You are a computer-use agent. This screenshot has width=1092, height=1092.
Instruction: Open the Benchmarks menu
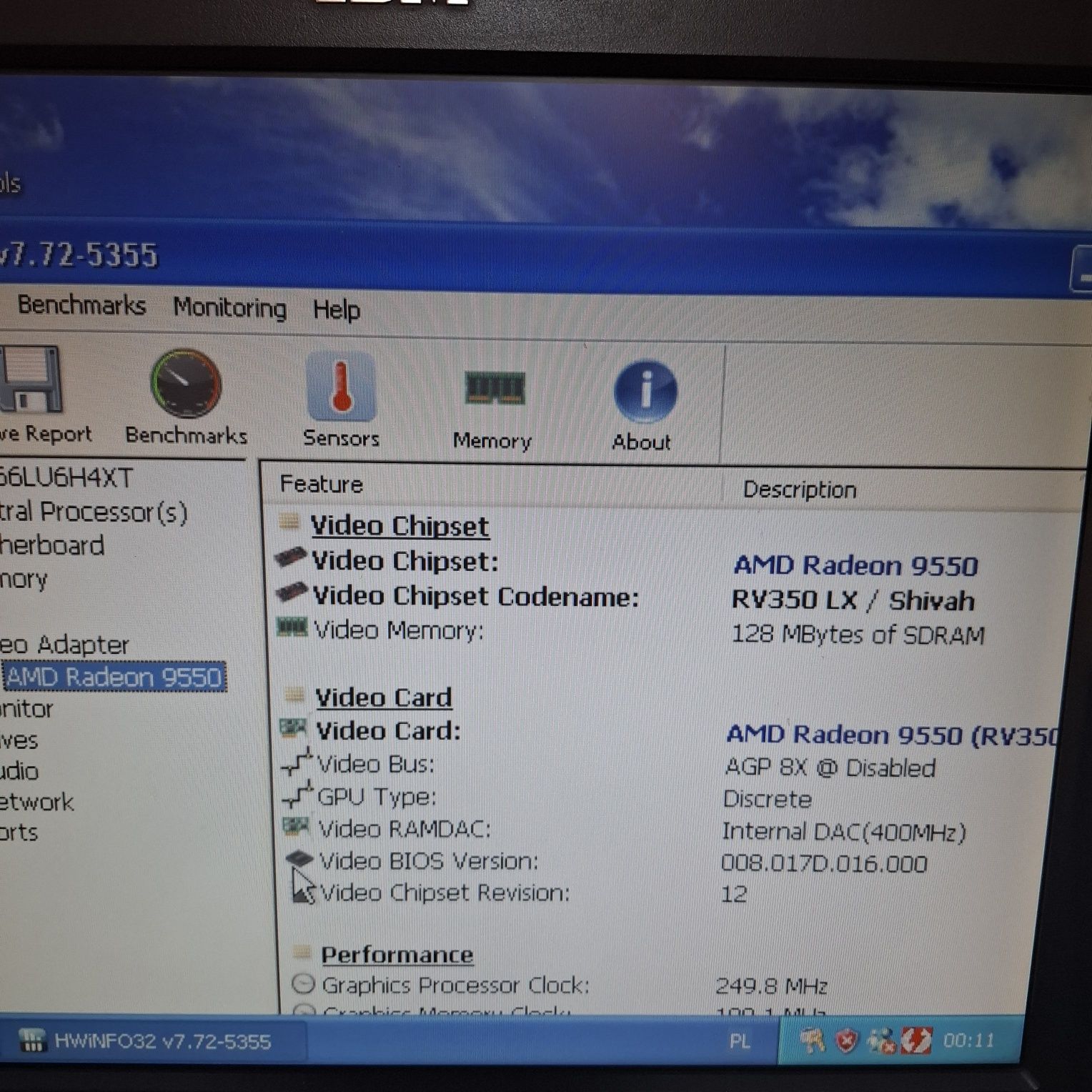(x=81, y=305)
